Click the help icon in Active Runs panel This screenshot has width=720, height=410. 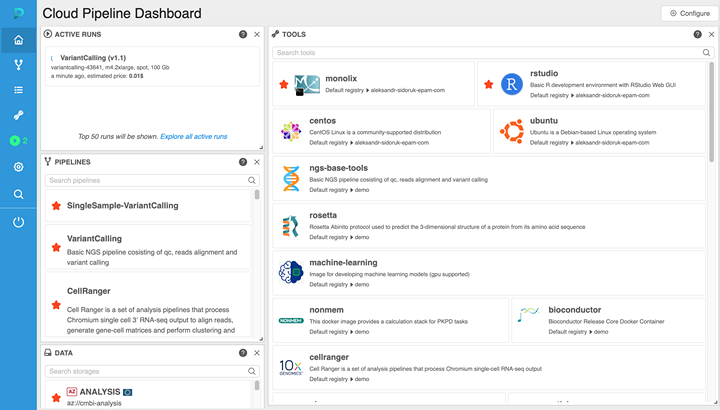243,34
